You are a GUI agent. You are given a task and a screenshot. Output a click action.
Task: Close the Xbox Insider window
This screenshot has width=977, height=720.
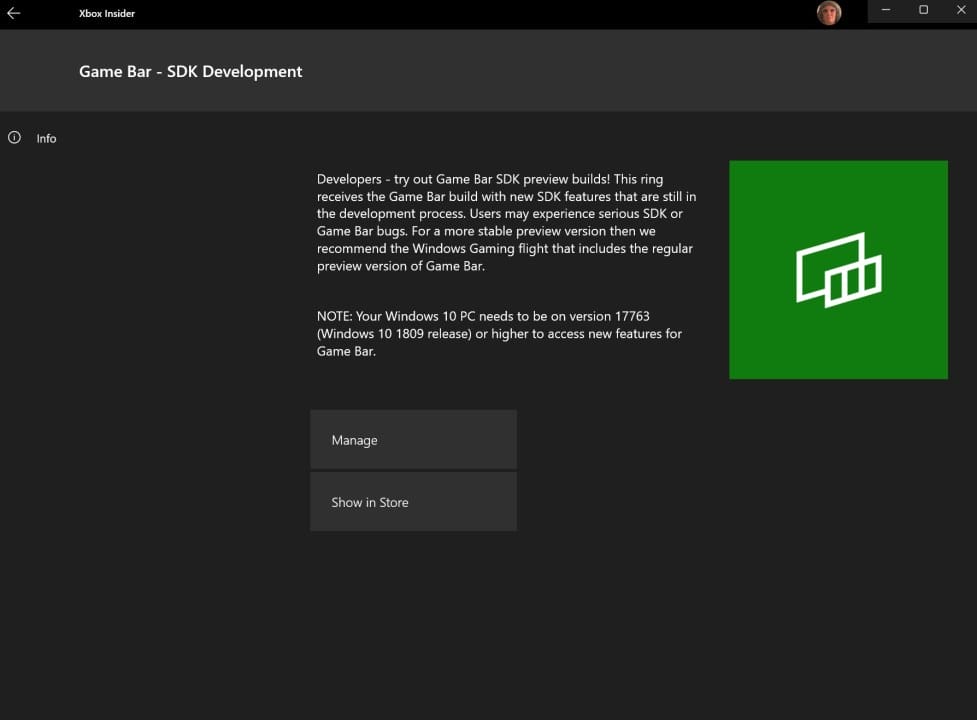tap(960, 11)
